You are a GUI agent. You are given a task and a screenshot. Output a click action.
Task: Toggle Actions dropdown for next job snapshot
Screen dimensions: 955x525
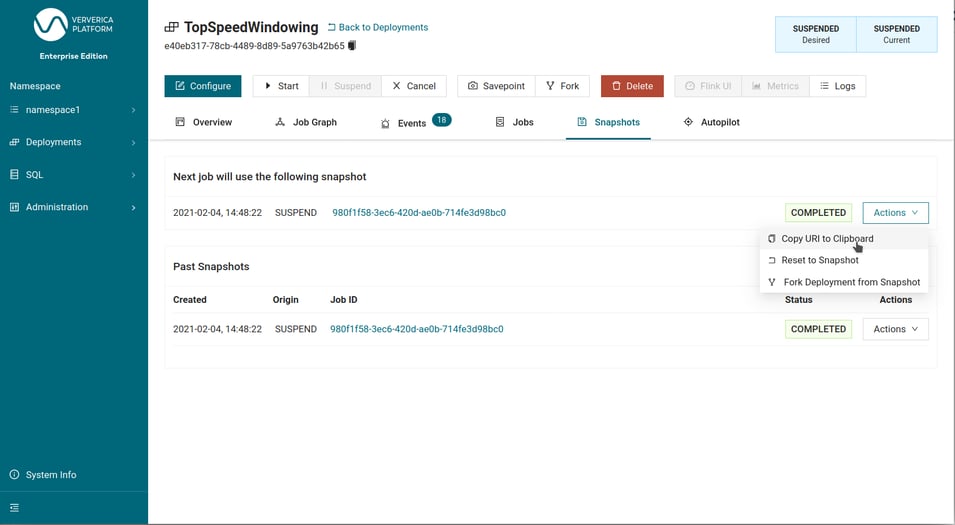[x=895, y=213]
